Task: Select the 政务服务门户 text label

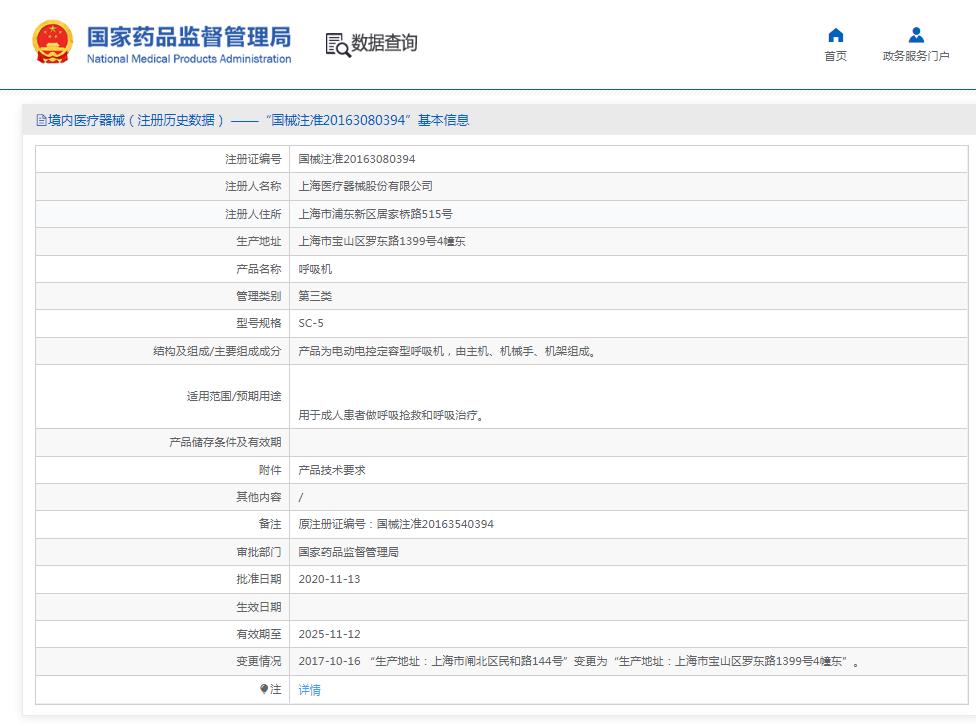Action: pos(916,56)
